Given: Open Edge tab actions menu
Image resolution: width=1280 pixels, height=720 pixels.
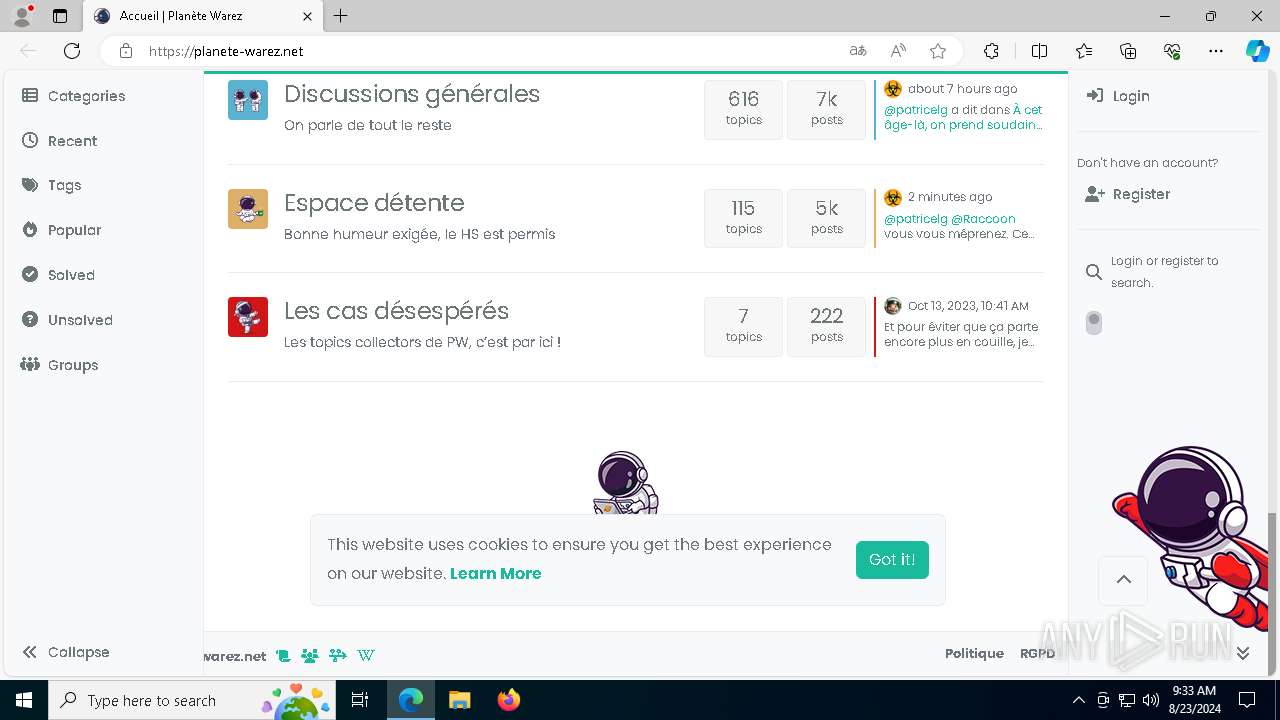Looking at the screenshot, I should [60, 16].
